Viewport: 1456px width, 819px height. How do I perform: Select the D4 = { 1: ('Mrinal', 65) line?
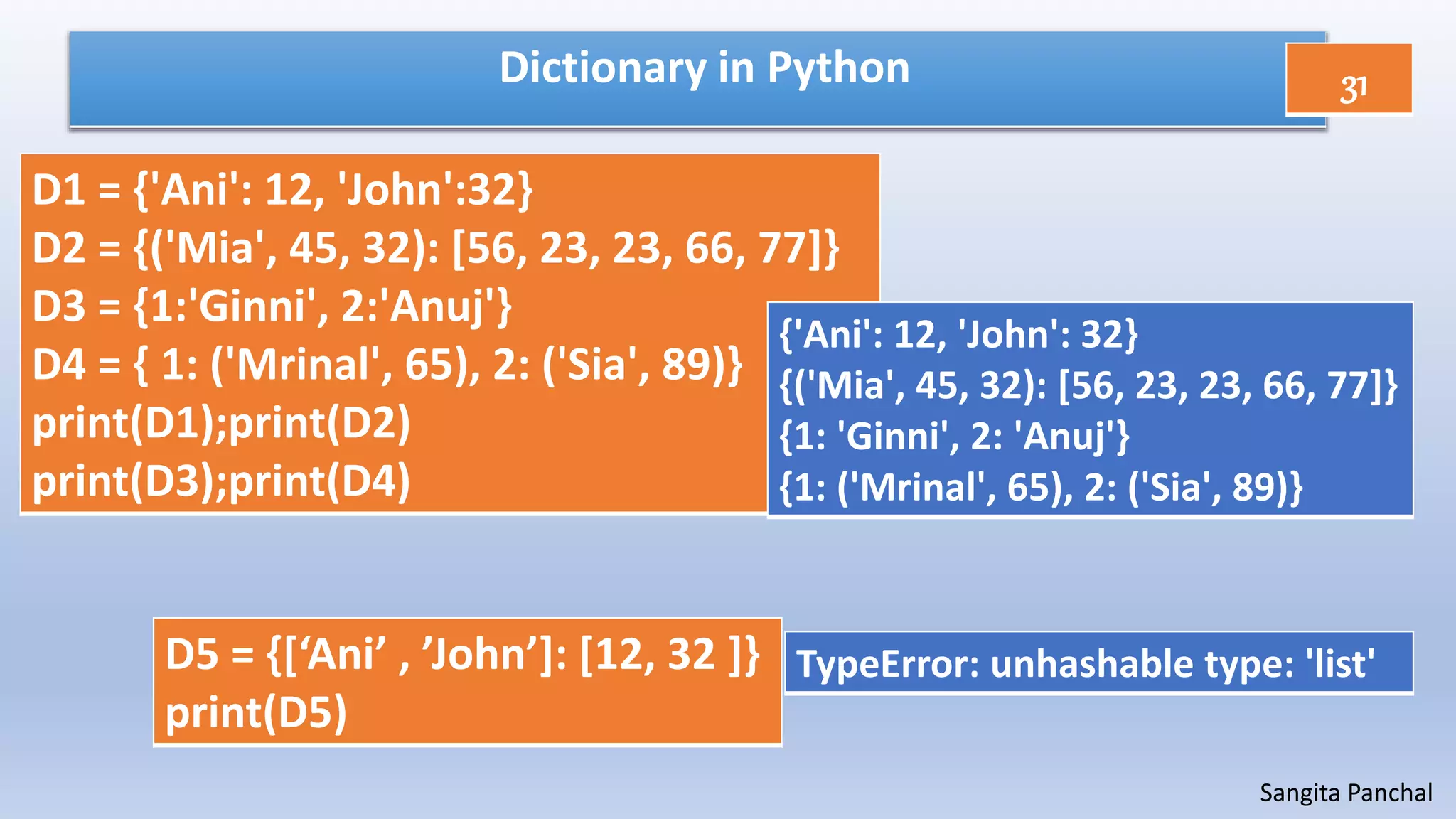(387, 365)
